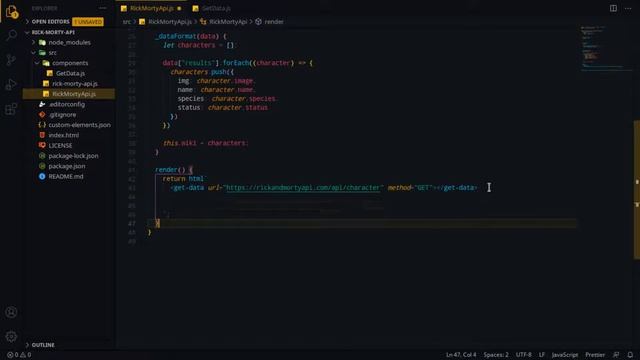Change end of line sequence LF

coord(542,355)
